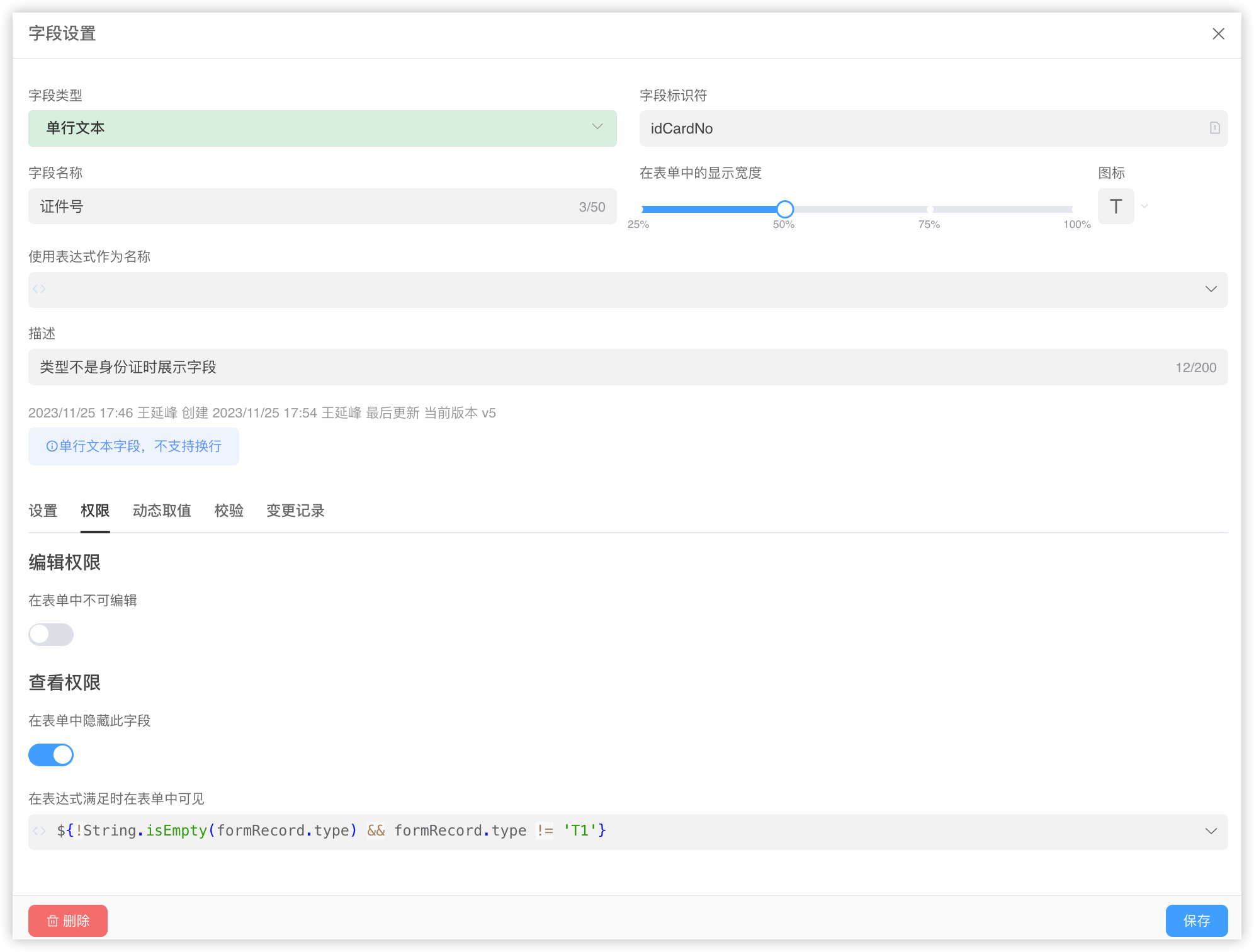Image resolution: width=1254 pixels, height=952 pixels.
Task: Click the 保存 button
Action: 1196,921
